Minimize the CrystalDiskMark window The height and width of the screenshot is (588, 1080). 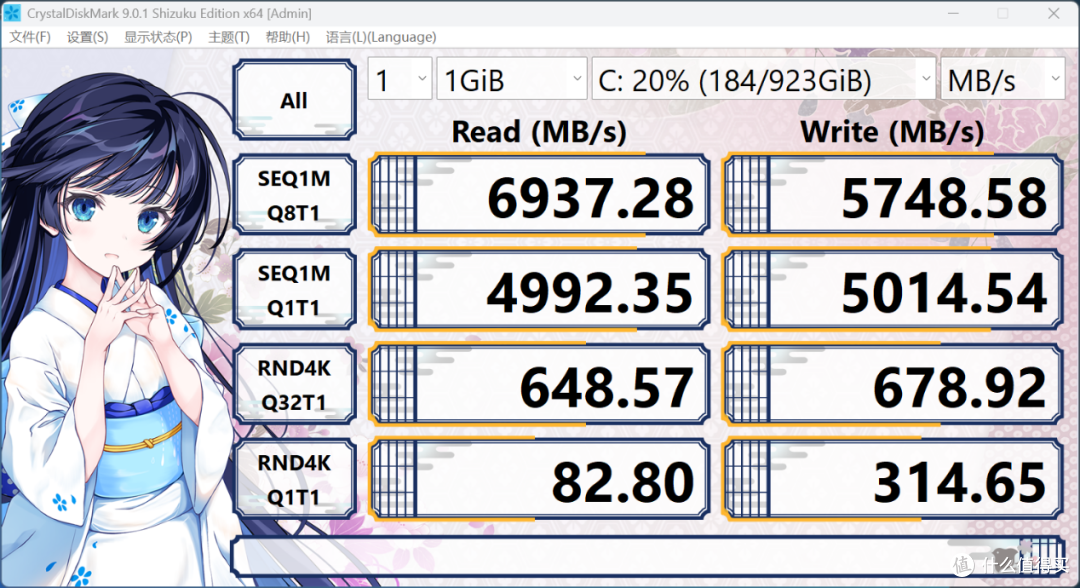(953, 13)
